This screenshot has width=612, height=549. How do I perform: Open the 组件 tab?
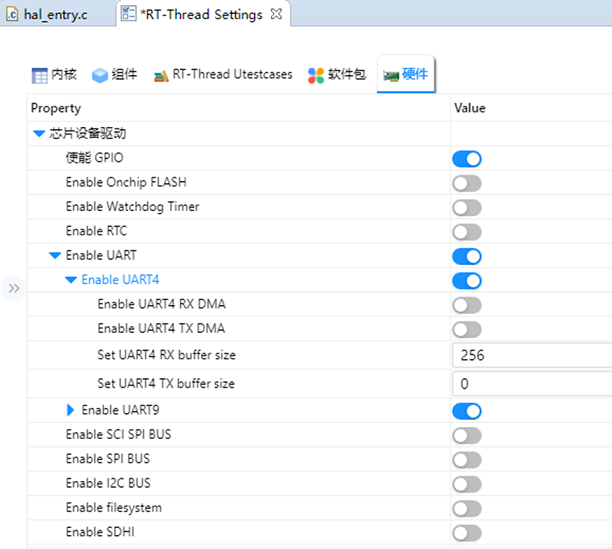coord(115,75)
